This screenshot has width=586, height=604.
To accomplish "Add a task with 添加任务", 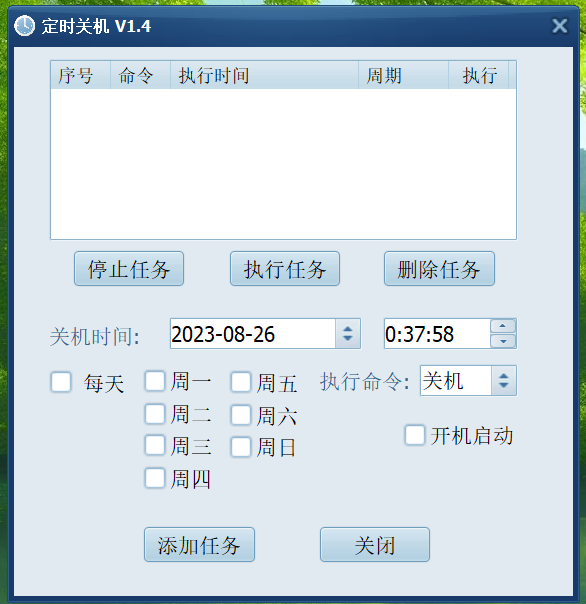I will tap(200, 545).
